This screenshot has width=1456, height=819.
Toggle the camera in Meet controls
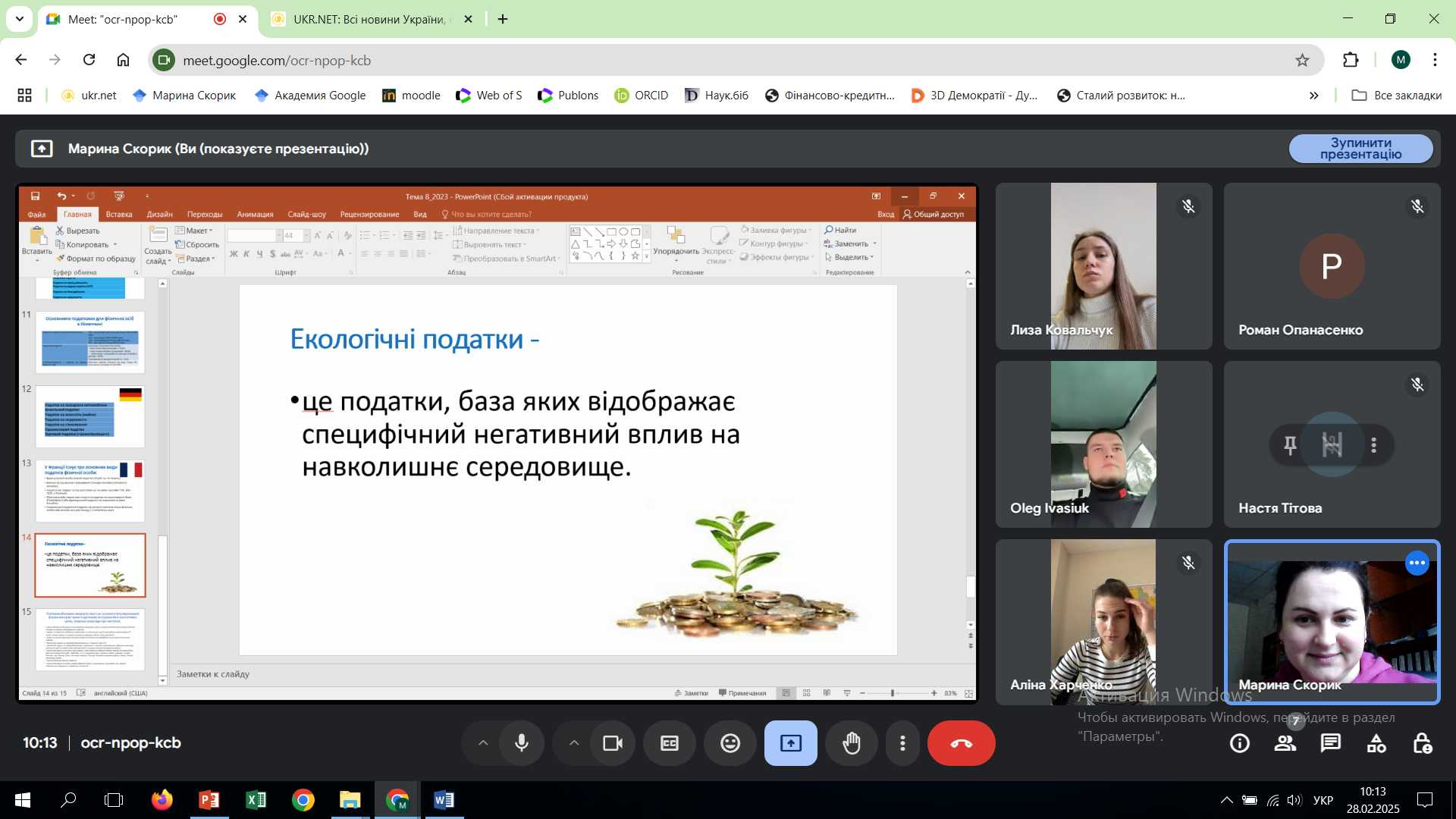(x=612, y=743)
